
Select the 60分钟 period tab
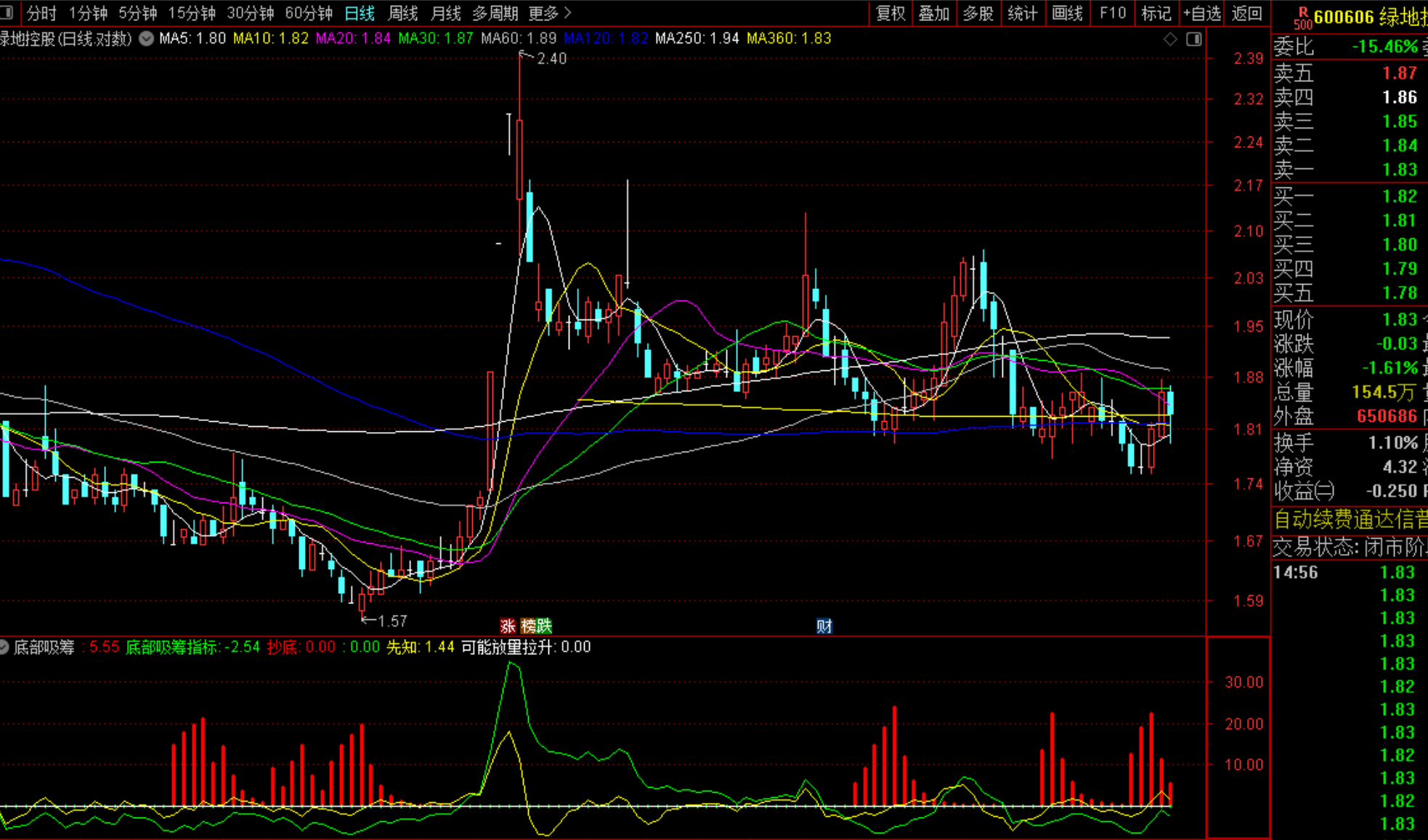[309, 13]
